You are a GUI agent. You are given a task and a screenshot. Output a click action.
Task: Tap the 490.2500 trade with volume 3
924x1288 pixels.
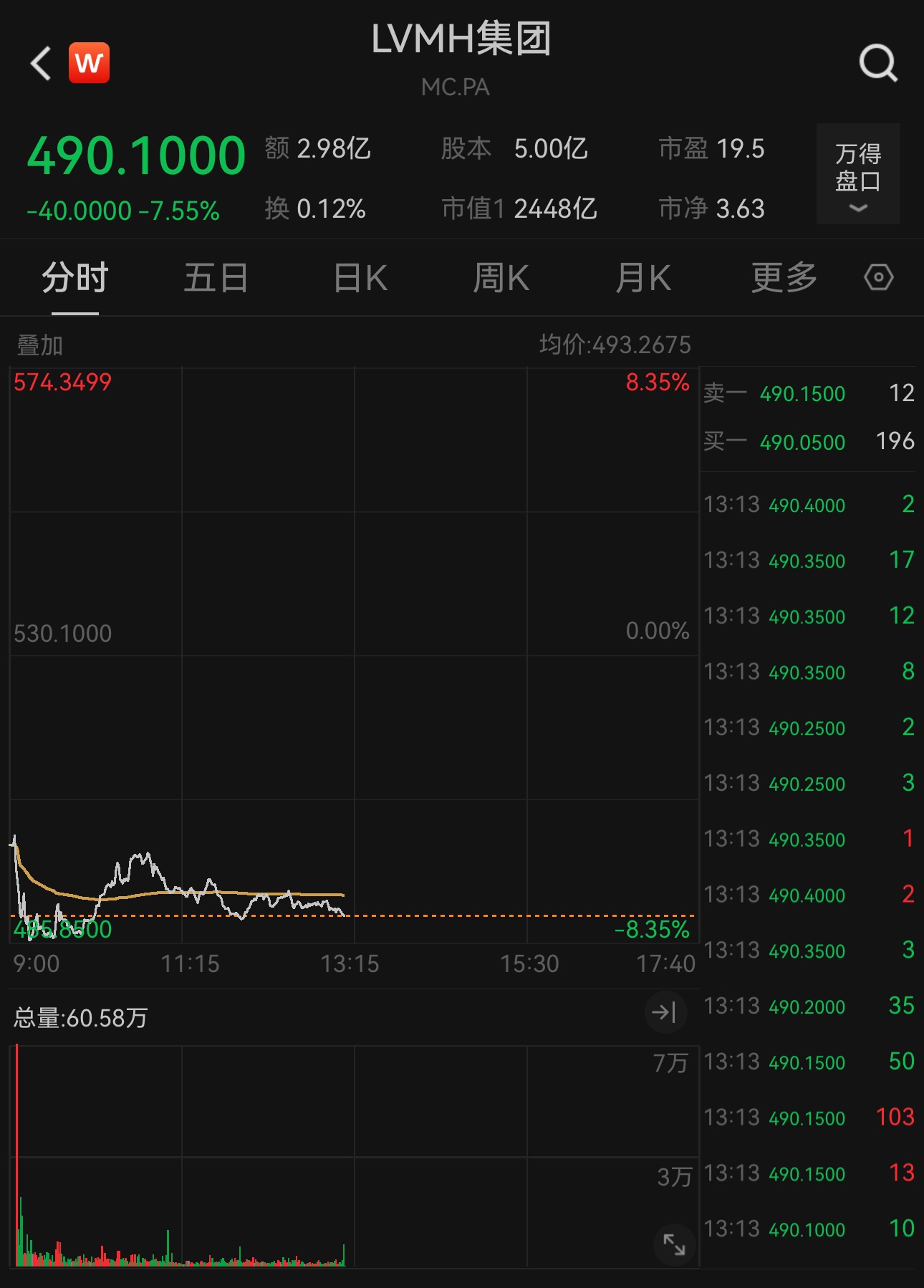pyautogui.click(x=809, y=783)
